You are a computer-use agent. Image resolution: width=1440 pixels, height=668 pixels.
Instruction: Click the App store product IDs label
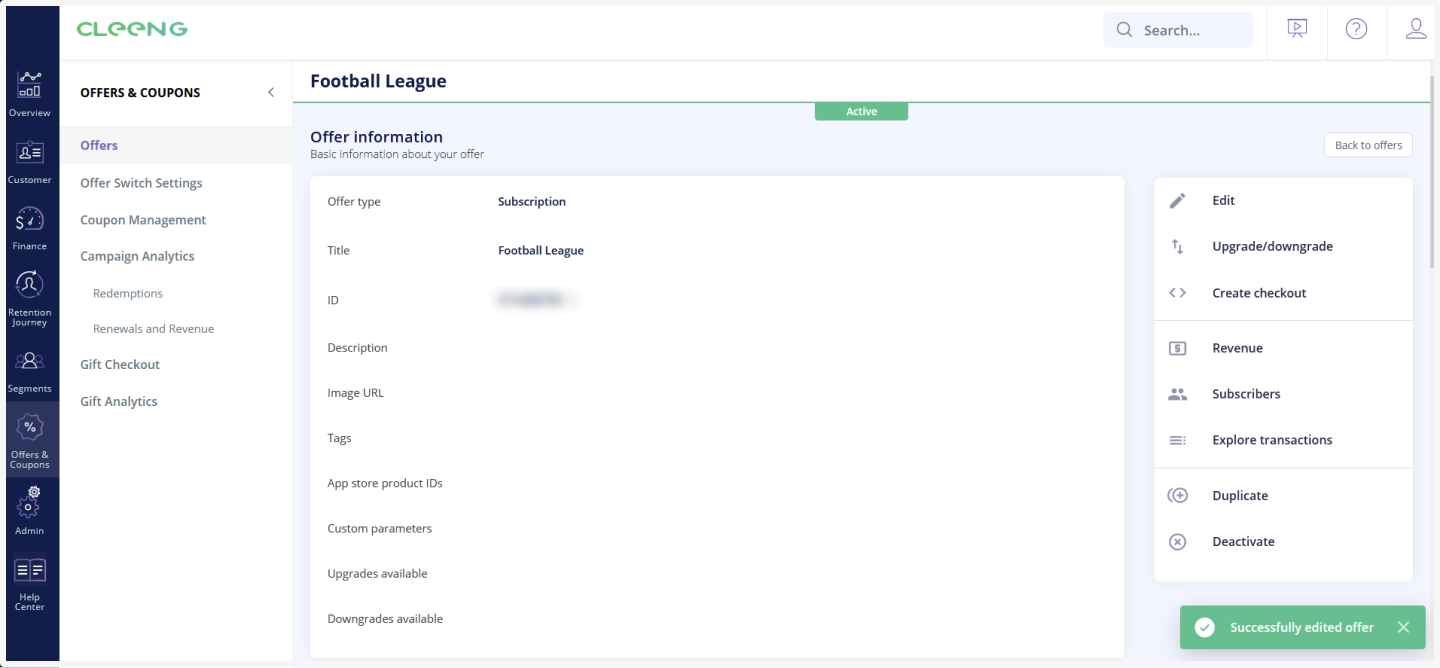click(385, 484)
